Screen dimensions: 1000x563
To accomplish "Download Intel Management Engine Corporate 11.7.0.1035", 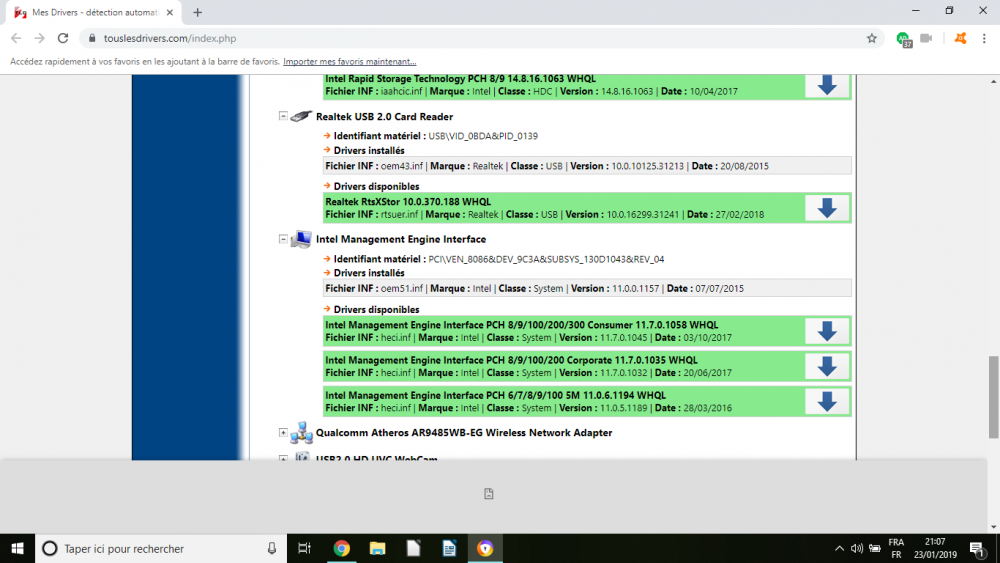I will [x=827, y=366].
